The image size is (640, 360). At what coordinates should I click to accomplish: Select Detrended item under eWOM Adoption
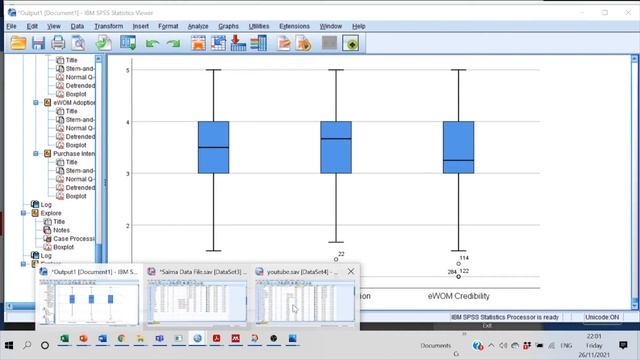[80, 136]
